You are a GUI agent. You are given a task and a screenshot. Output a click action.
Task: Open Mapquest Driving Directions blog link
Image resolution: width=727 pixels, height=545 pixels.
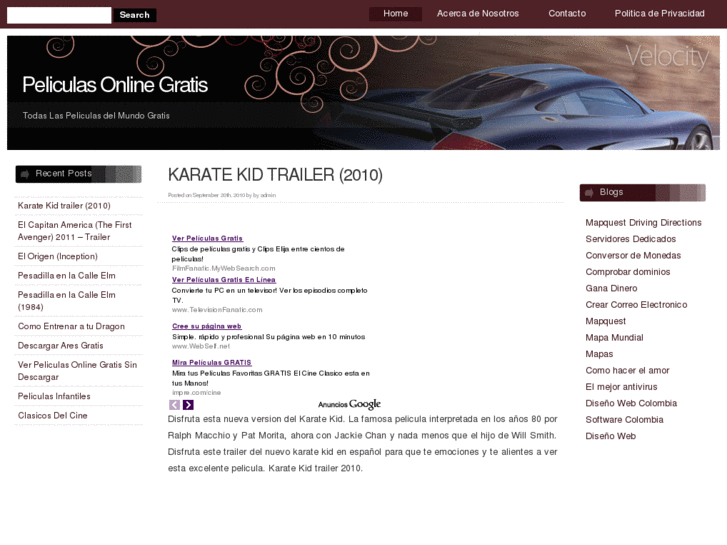click(643, 223)
